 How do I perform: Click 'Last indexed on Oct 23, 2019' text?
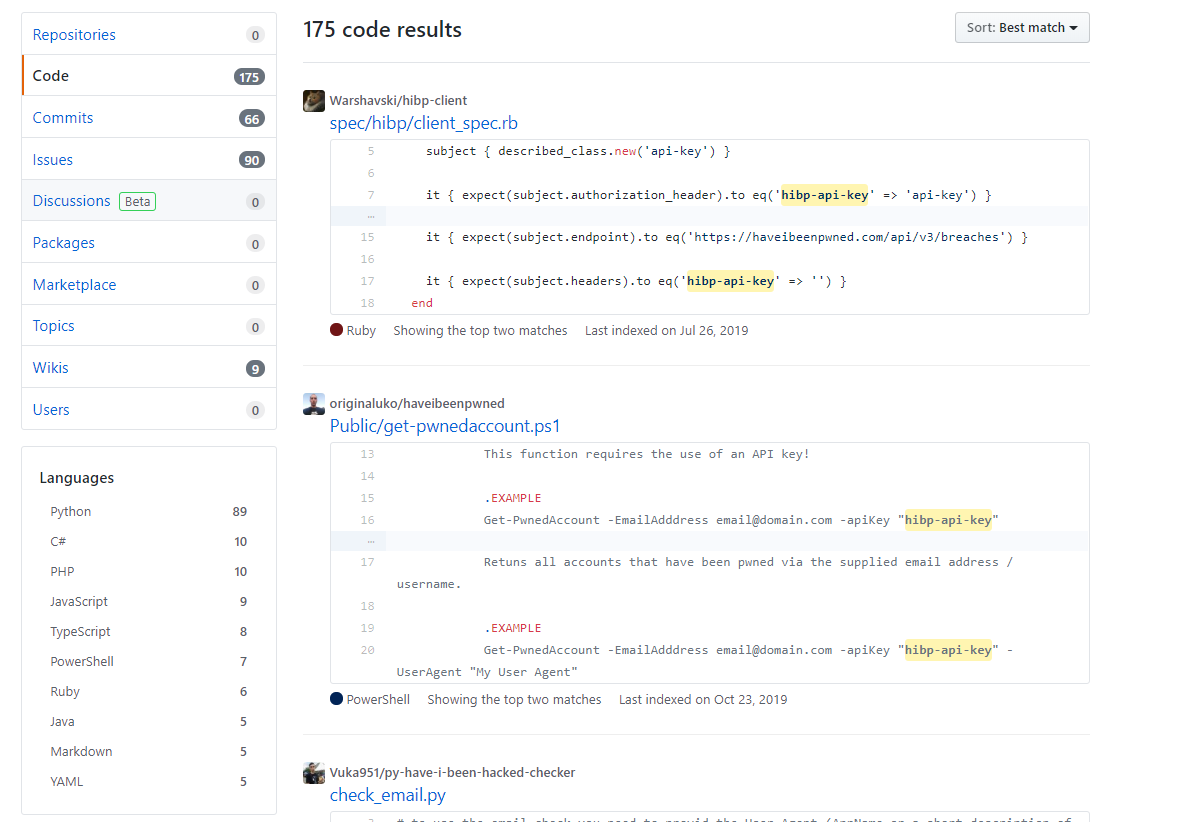[x=703, y=700]
